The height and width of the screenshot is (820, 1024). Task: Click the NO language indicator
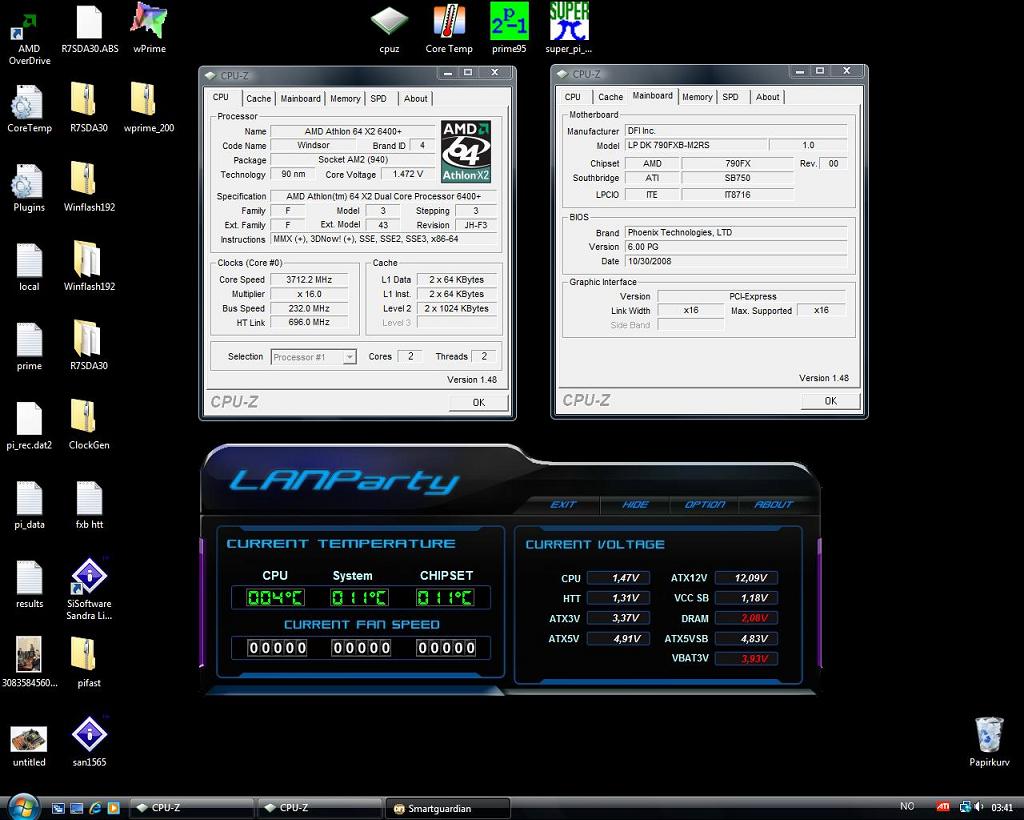point(907,806)
